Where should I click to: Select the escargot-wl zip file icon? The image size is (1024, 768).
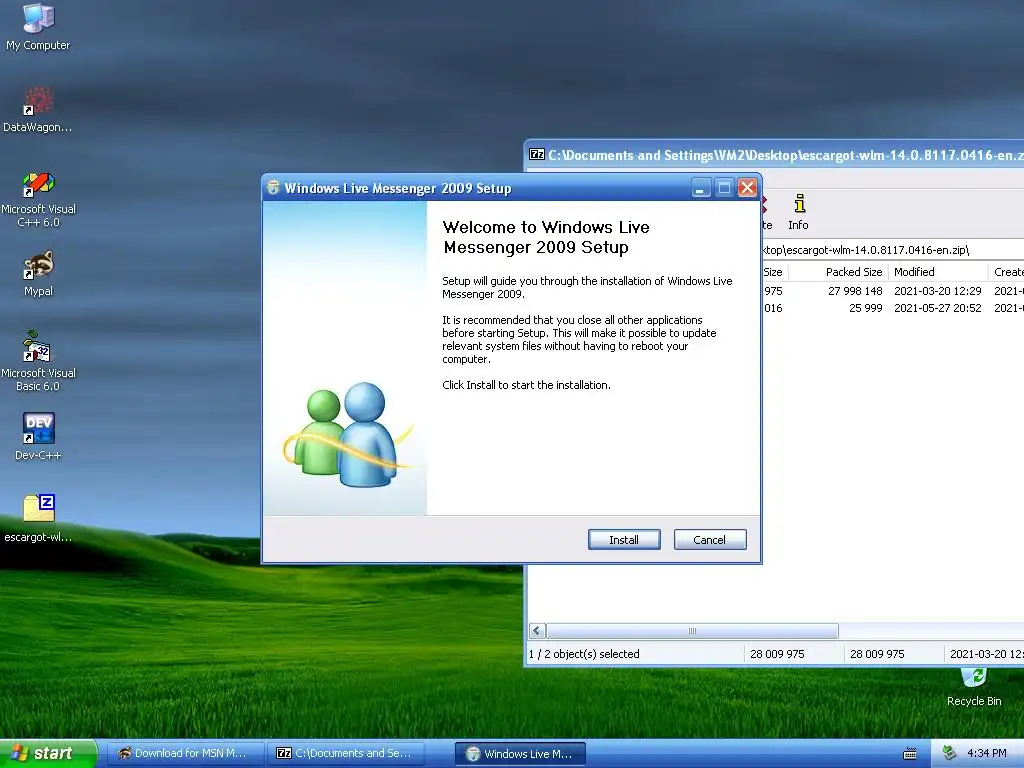38,519
